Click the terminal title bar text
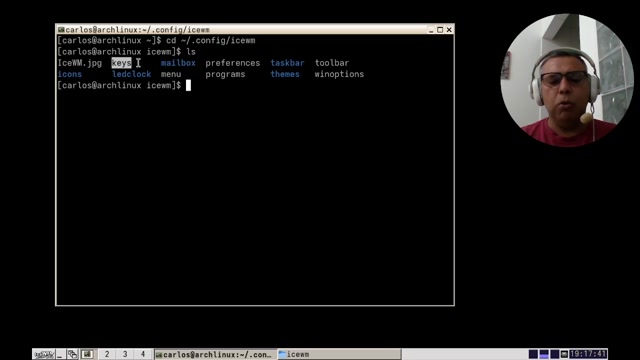Screen dimensions: 640x360 tap(138, 29)
